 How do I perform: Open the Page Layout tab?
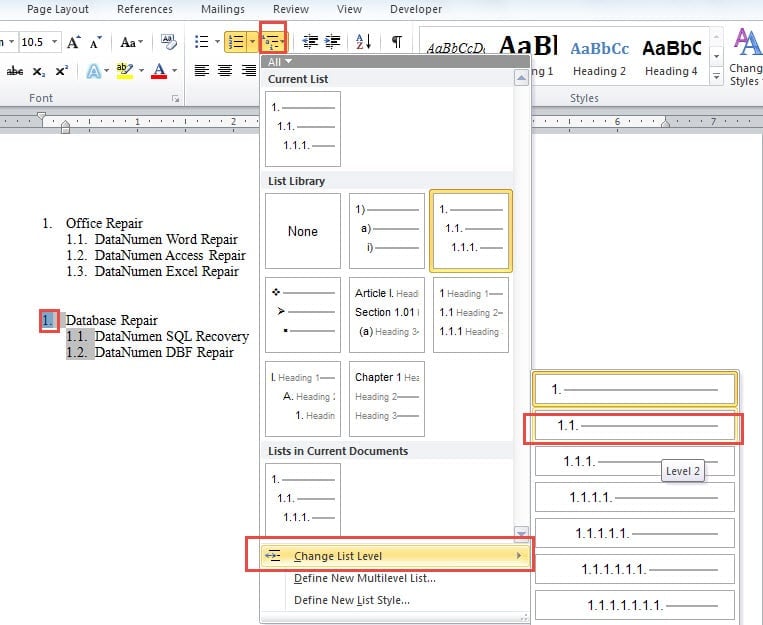58,9
